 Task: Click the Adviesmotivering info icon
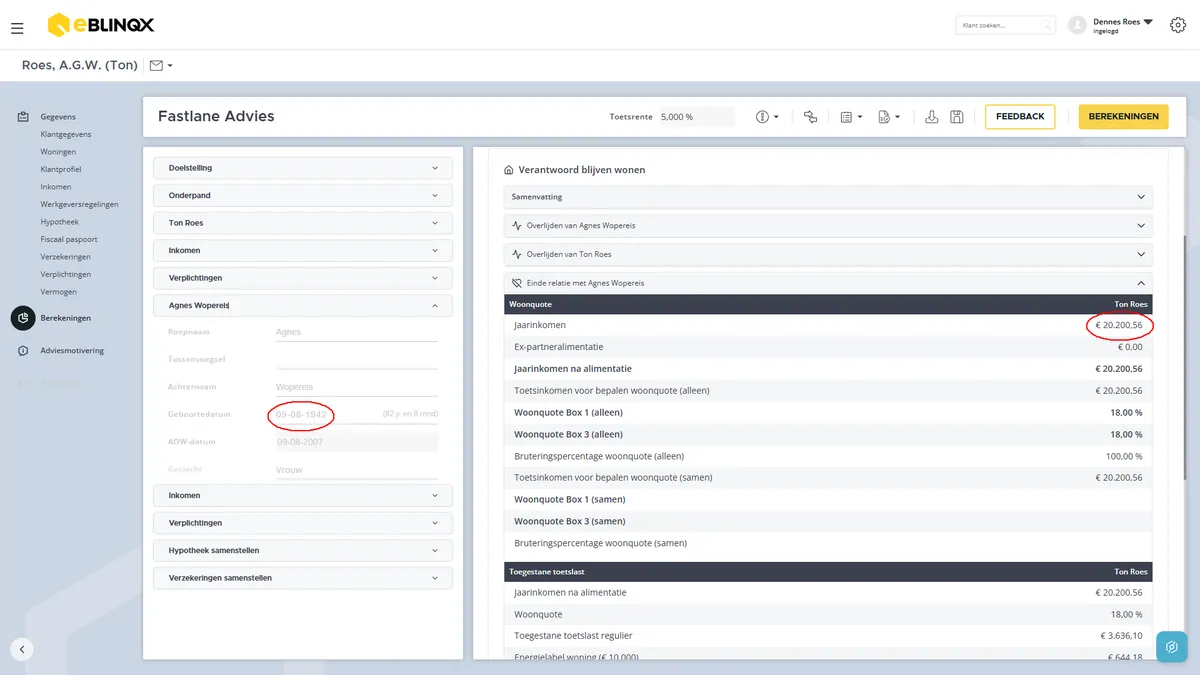click(x=23, y=351)
